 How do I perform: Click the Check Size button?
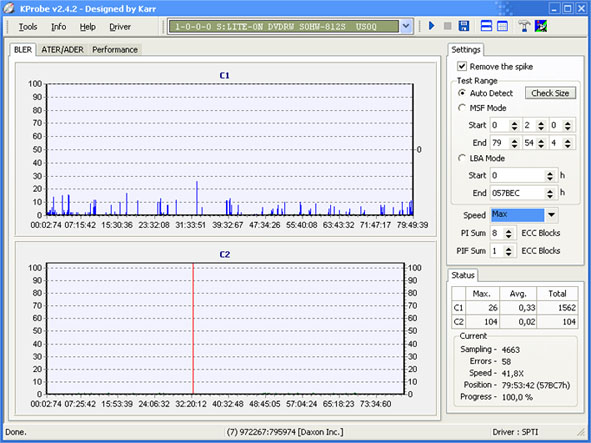pyautogui.click(x=550, y=93)
